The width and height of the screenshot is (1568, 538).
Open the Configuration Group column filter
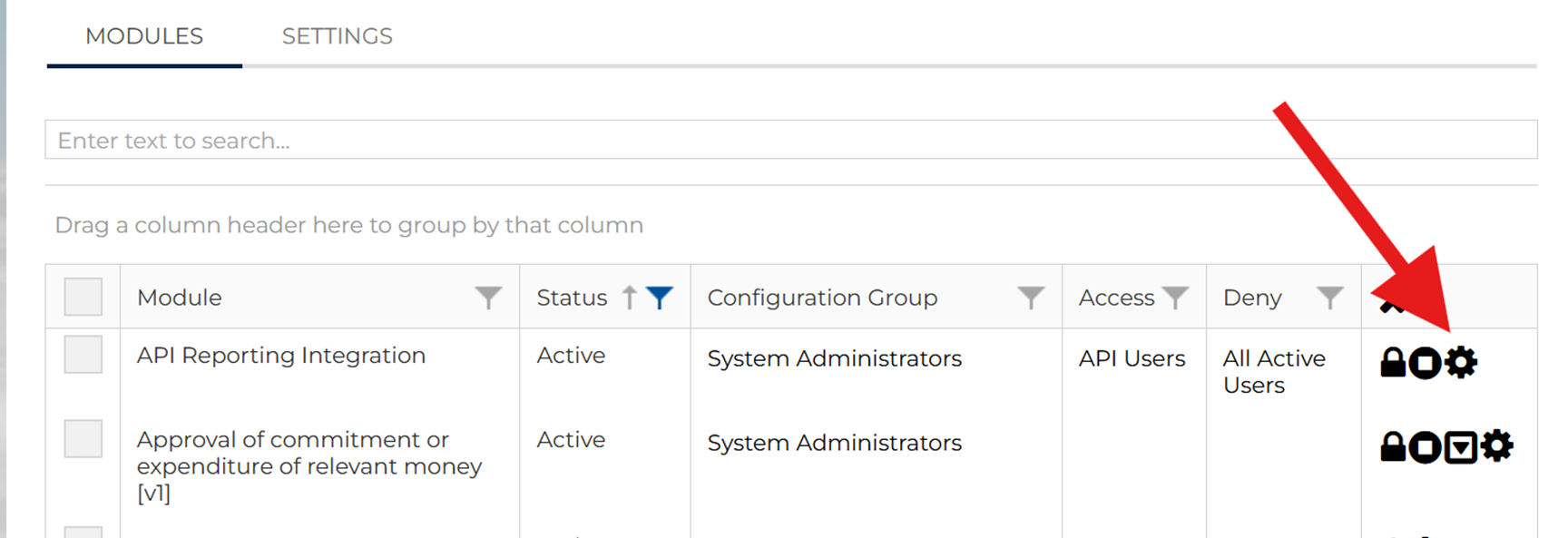1030,298
